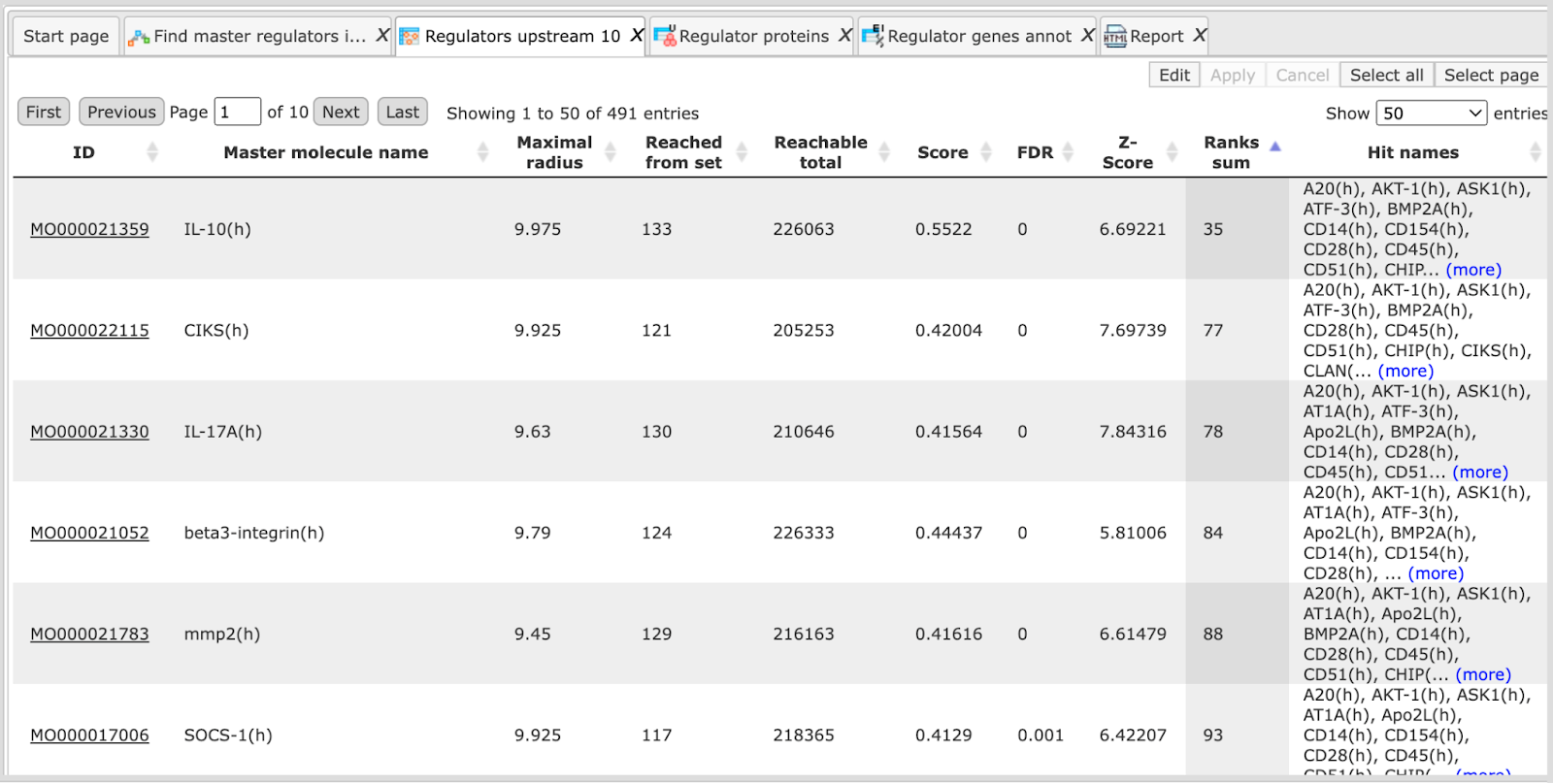Expand more hit names for IL-17A(h)
1553x784 pixels.
[1480, 472]
